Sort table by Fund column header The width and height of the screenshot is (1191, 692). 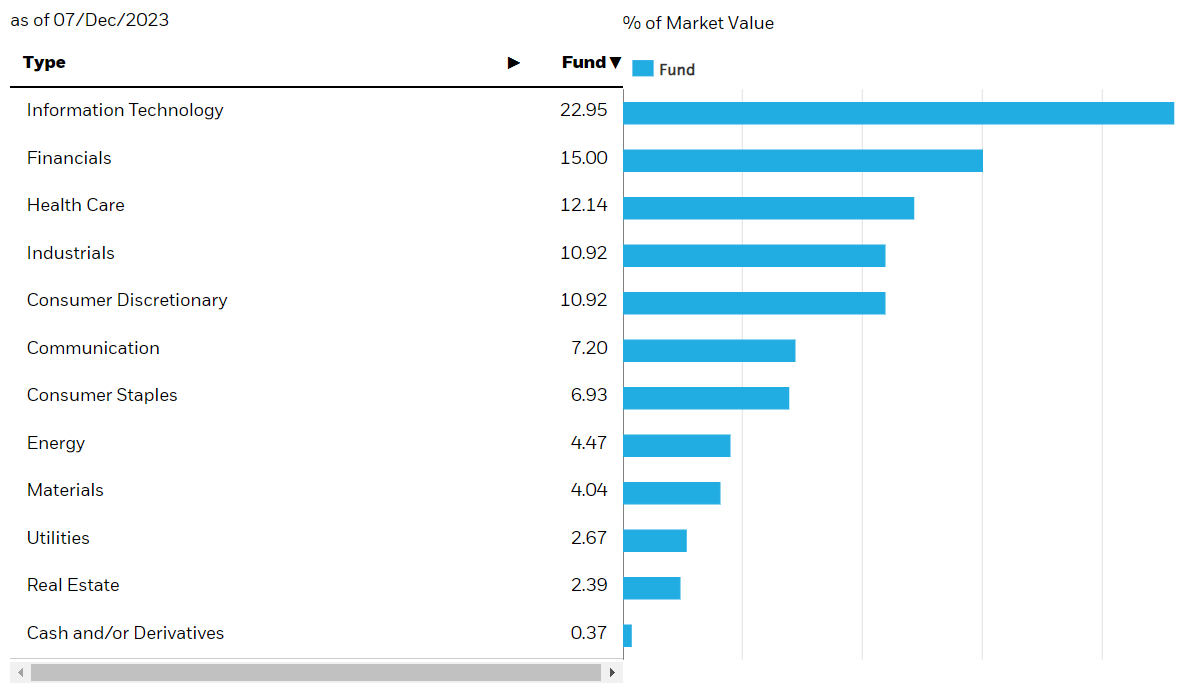point(583,63)
